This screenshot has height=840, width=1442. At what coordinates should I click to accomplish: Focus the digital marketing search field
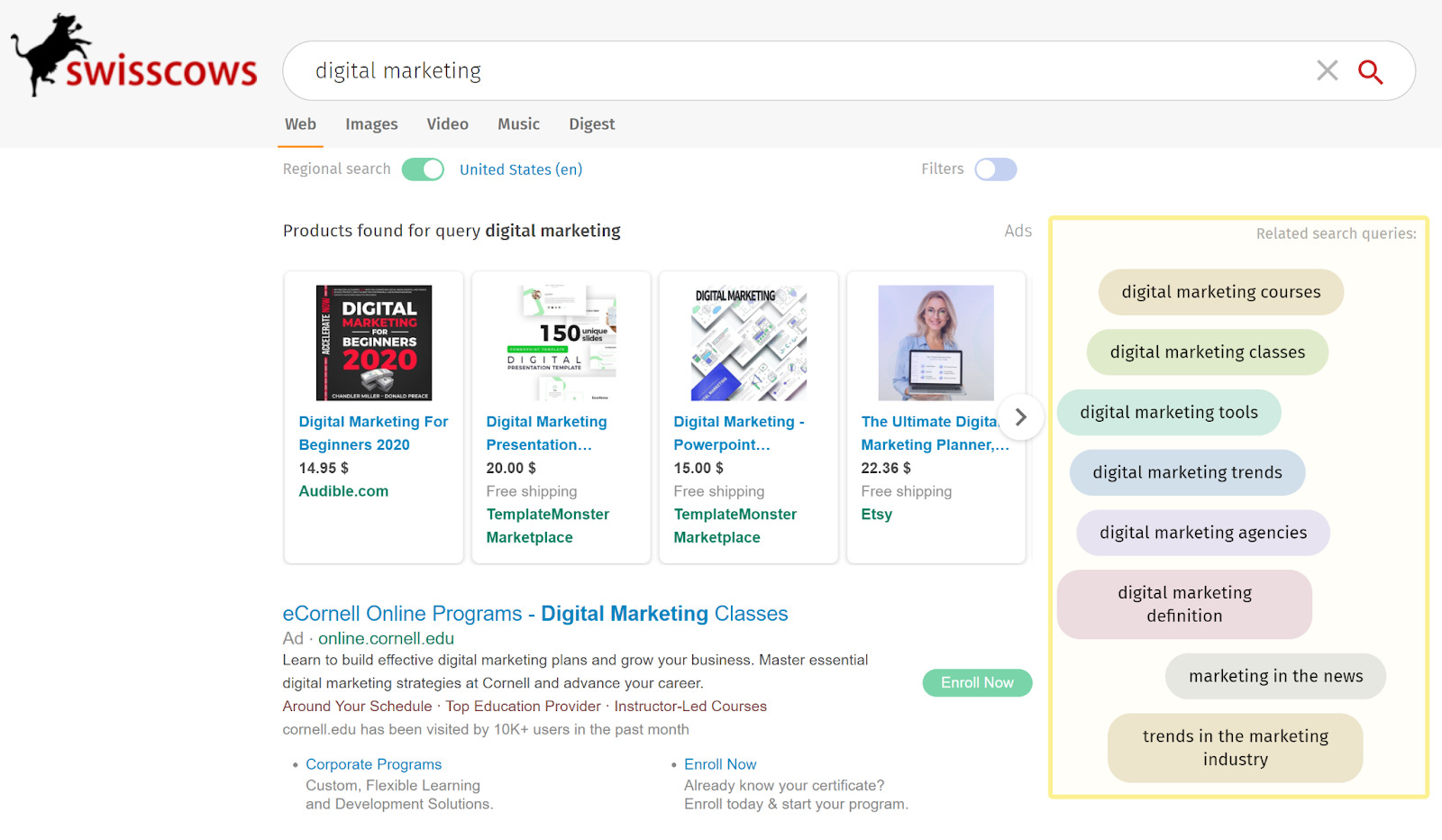pyautogui.click(x=793, y=70)
